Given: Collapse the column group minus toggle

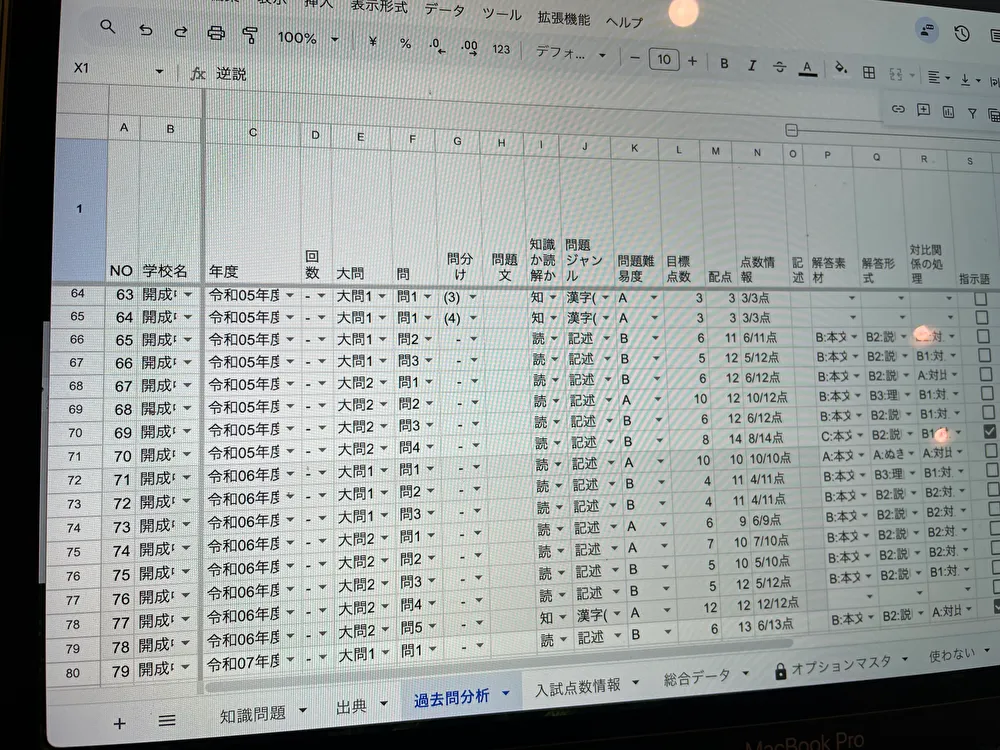Looking at the screenshot, I should tap(791, 131).
